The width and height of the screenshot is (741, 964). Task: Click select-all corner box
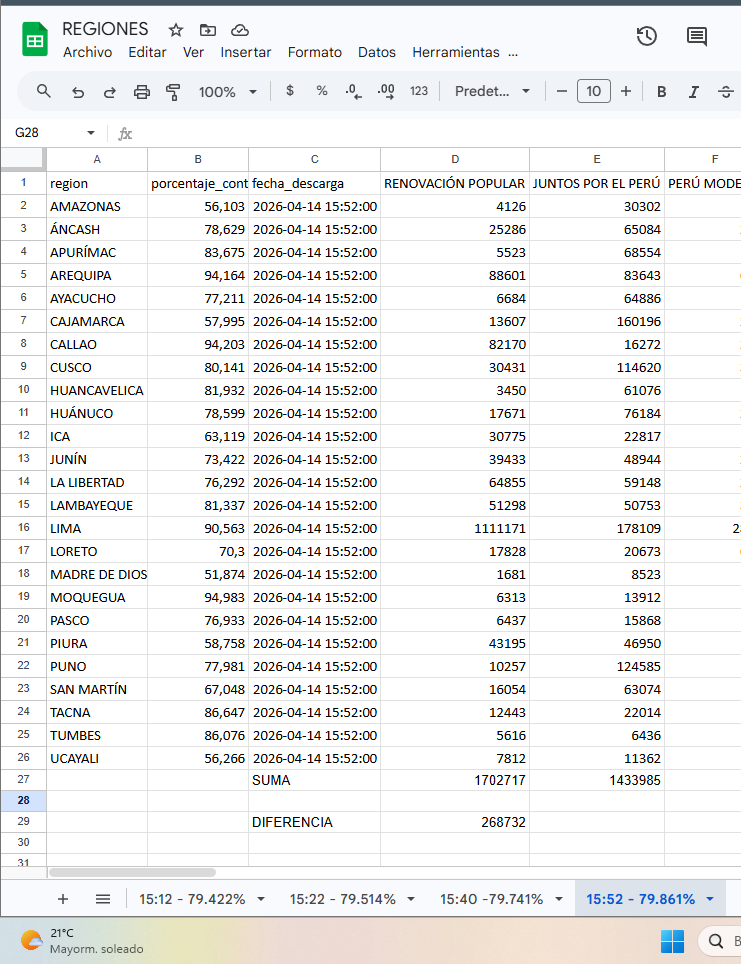pos(23,159)
